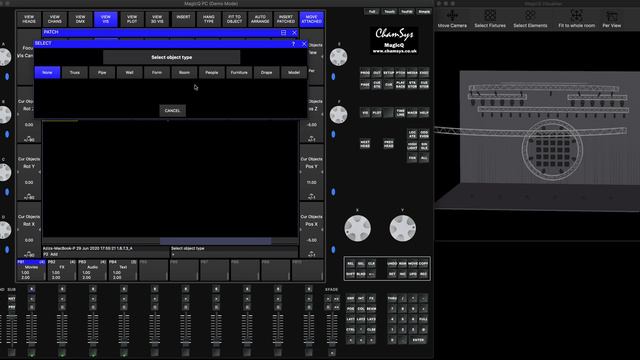Activate Select Fixtures in visualiser toolbar

(x=490, y=19)
